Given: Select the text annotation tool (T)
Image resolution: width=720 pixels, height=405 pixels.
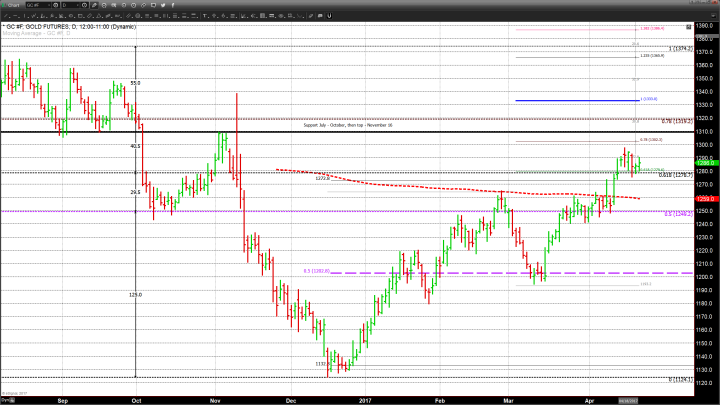Looking at the screenshot, I should pos(205,16).
